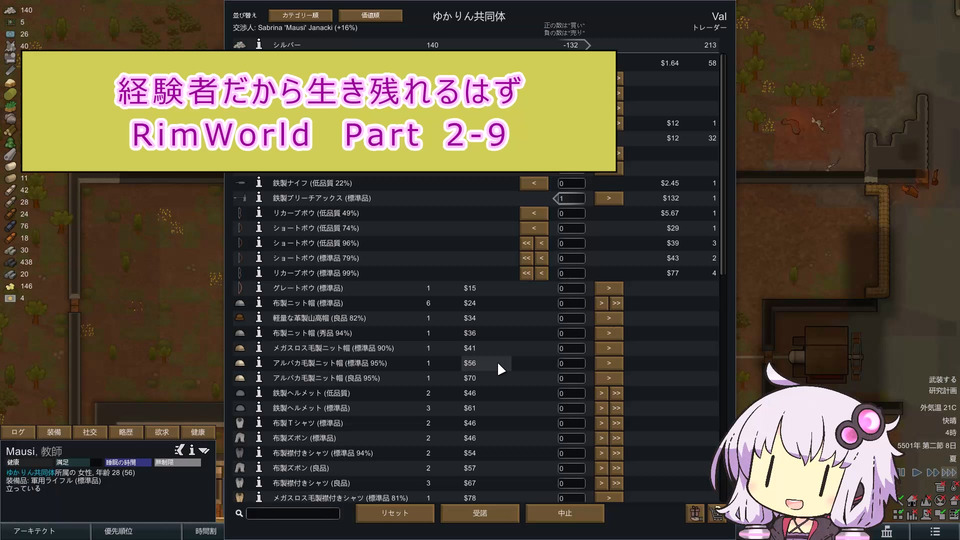Open Mausi's info card icon
Screen dimensions: 960x540
pyautogui.click(x=192, y=450)
